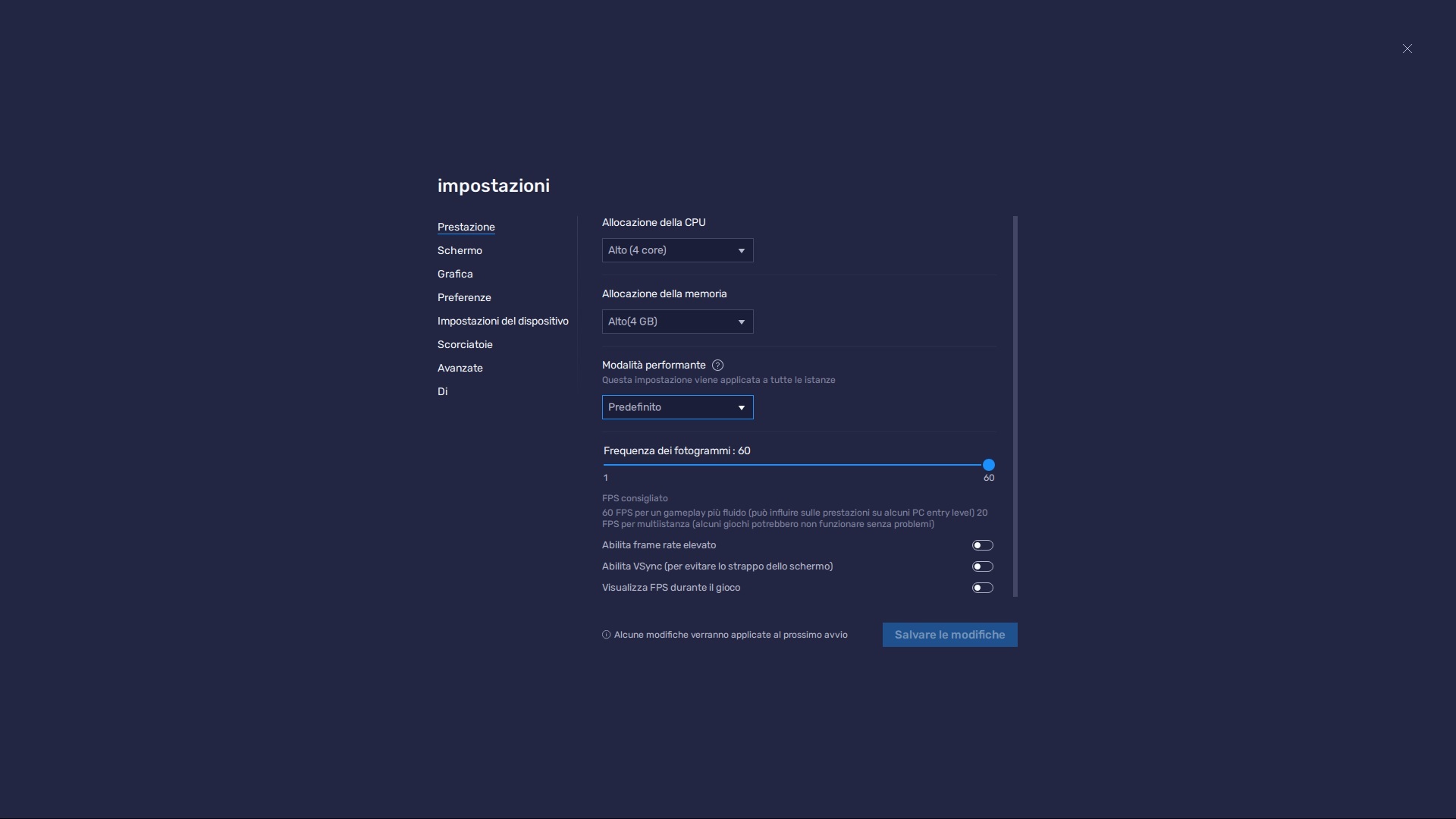
Task: Turn on Visualizza FPS durante il gioco
Action: point(983,588)
